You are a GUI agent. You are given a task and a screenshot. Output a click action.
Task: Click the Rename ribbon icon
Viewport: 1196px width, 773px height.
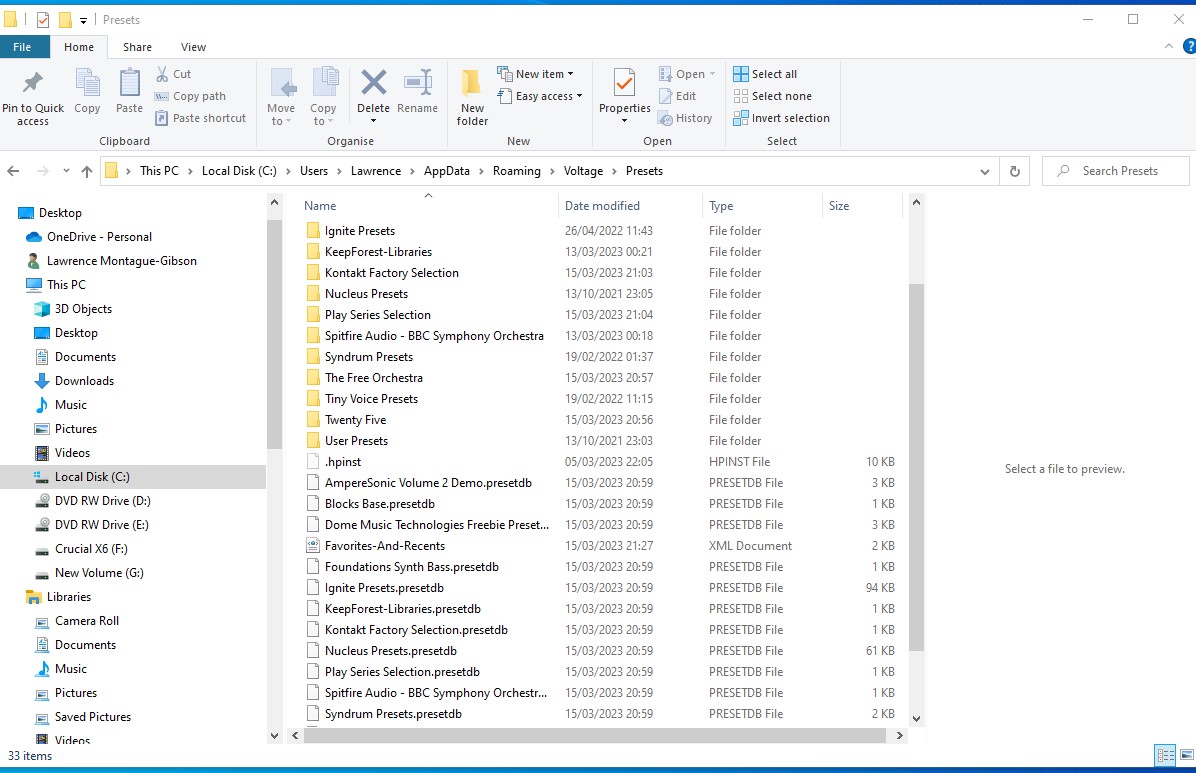[417, 82]
